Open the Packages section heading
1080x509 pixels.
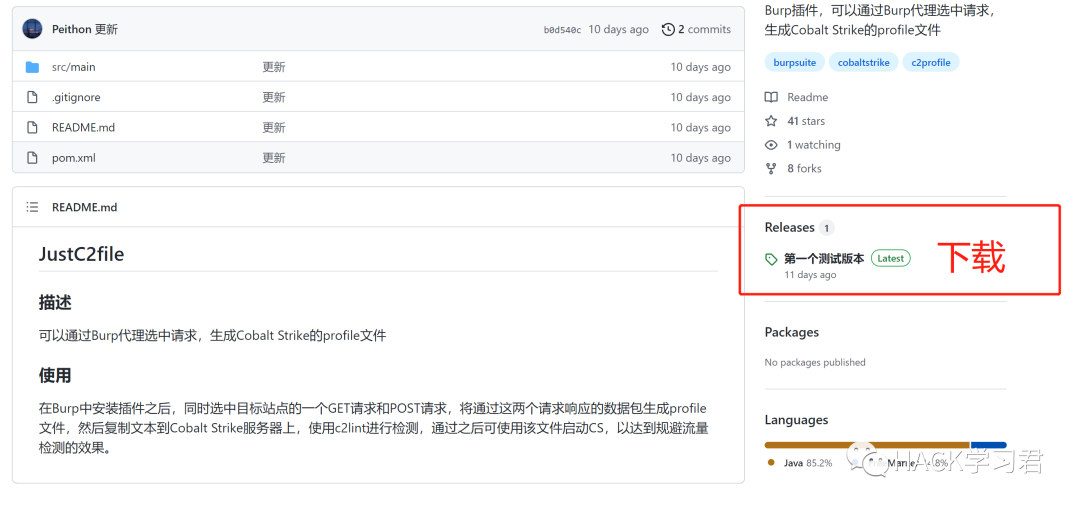[x=792, y=332]
